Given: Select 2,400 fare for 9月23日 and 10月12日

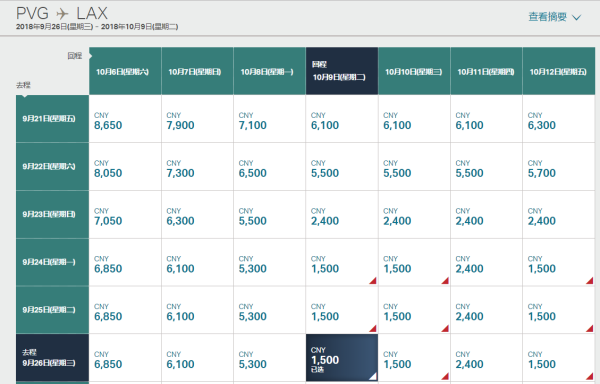Looking at the screenshot, I should 559,214.
